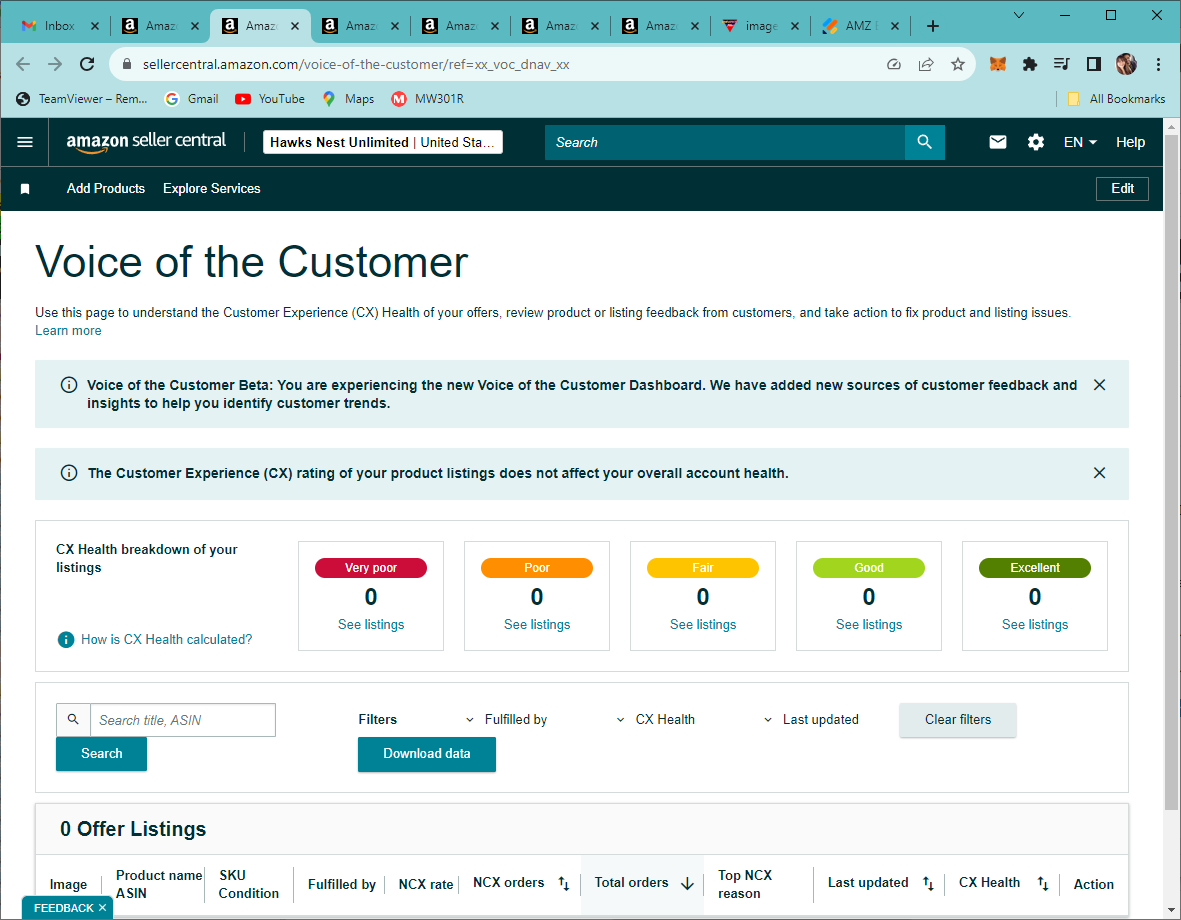Open a new browser tab
Screen dimensions: 1181x920
932,26
